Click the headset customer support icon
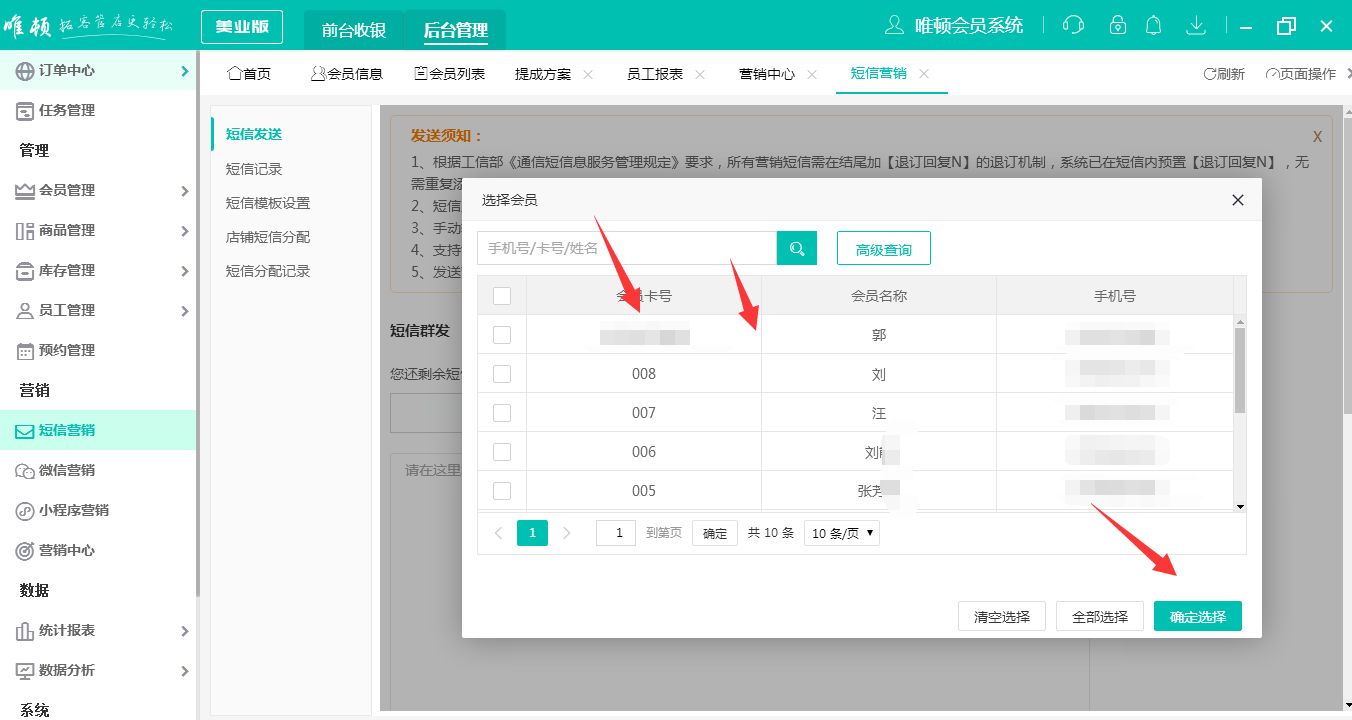This screenshot has width=1352, height=720. point(1073,24)
